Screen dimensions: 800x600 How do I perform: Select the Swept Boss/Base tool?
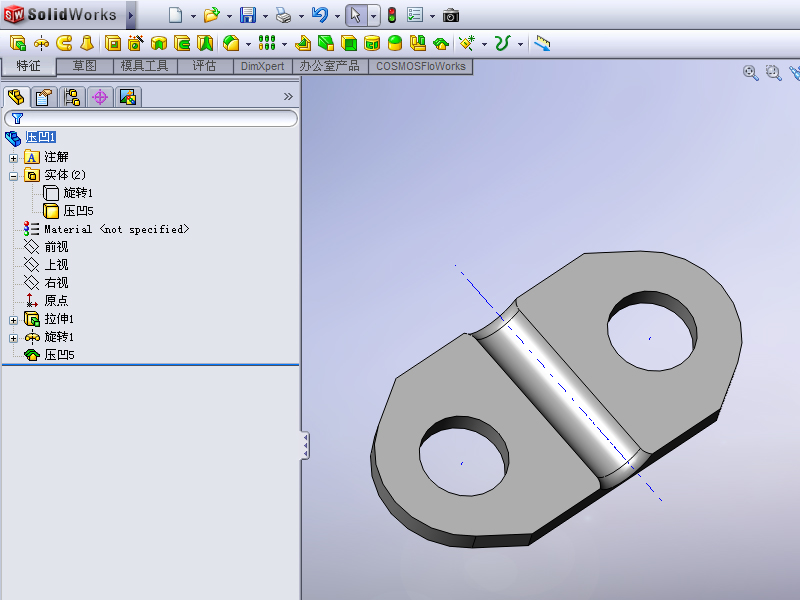point(64,43)
